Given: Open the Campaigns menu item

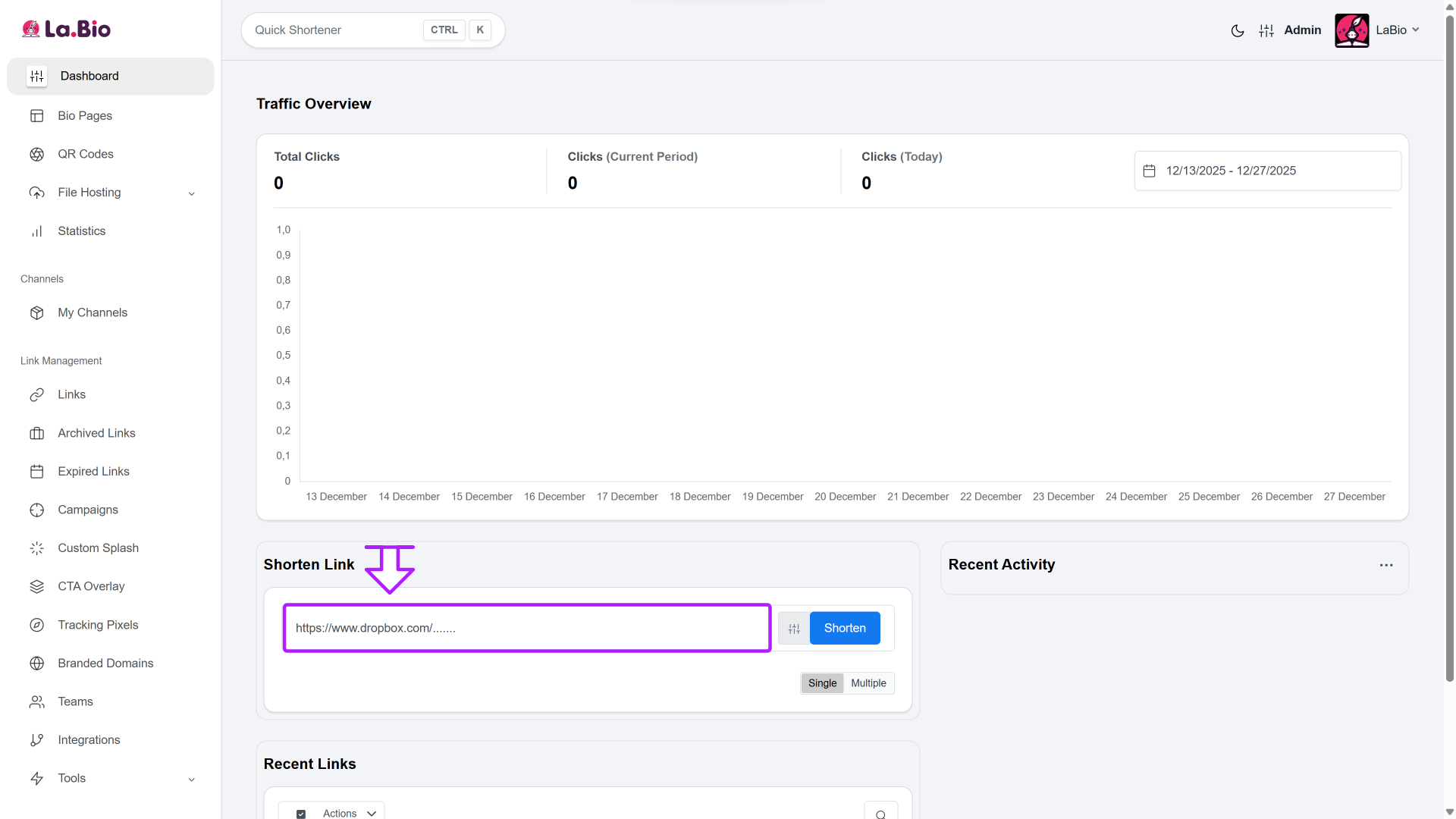Looking at the screenshot, I should click(x=88, y=510).
